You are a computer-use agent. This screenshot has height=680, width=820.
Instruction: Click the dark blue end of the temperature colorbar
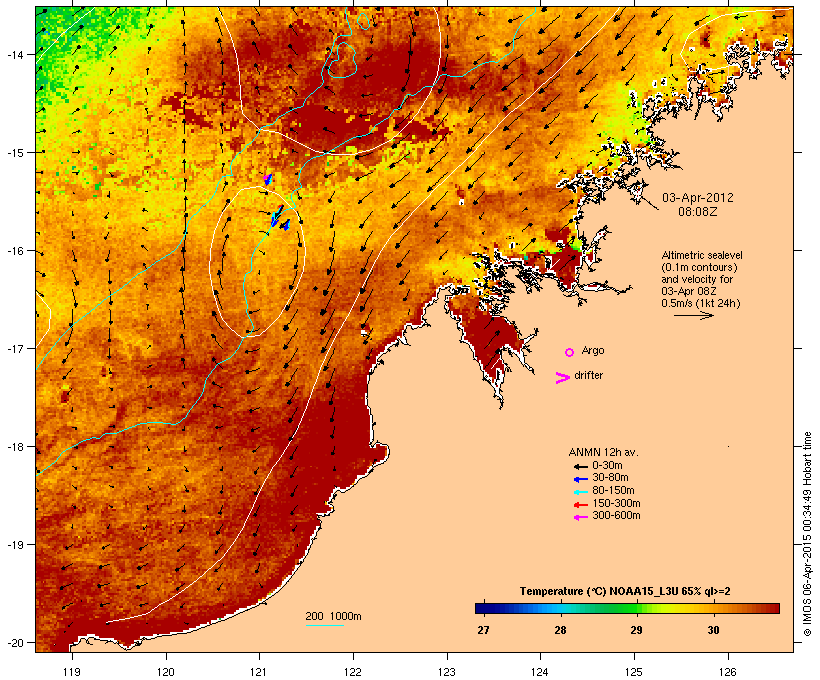tap(484, 608)
